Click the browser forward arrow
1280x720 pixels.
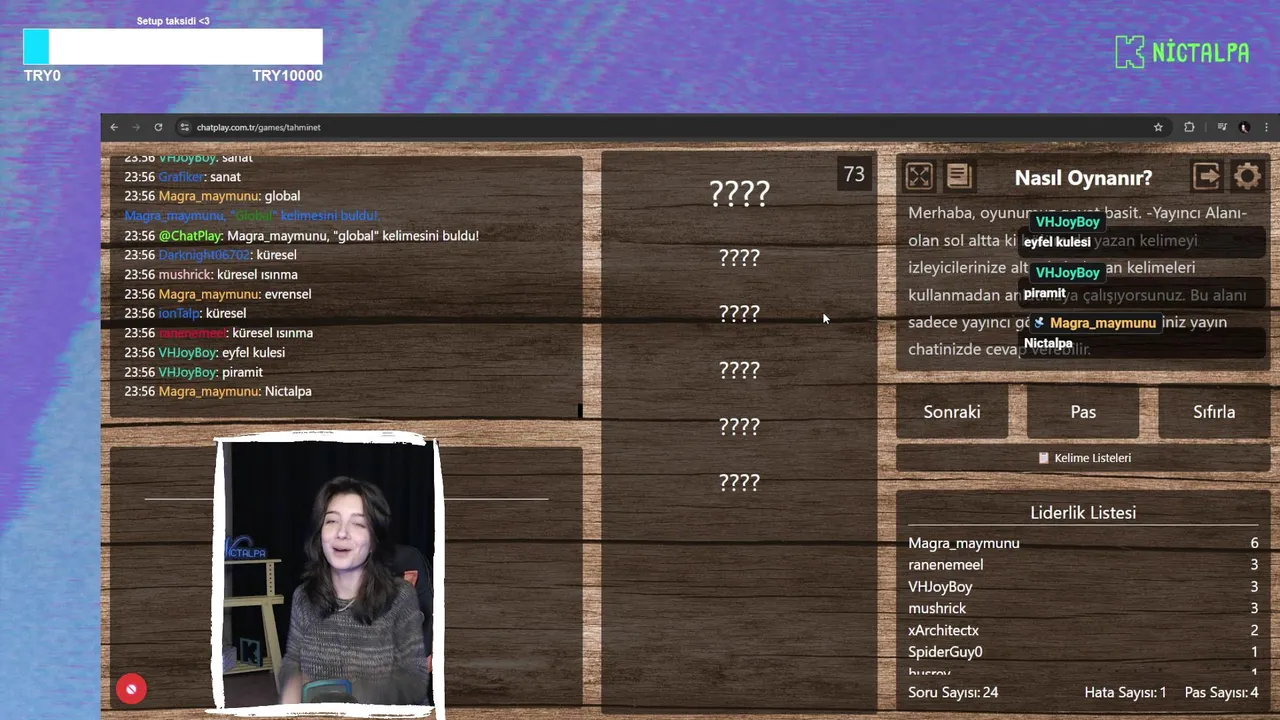point(136,127)
